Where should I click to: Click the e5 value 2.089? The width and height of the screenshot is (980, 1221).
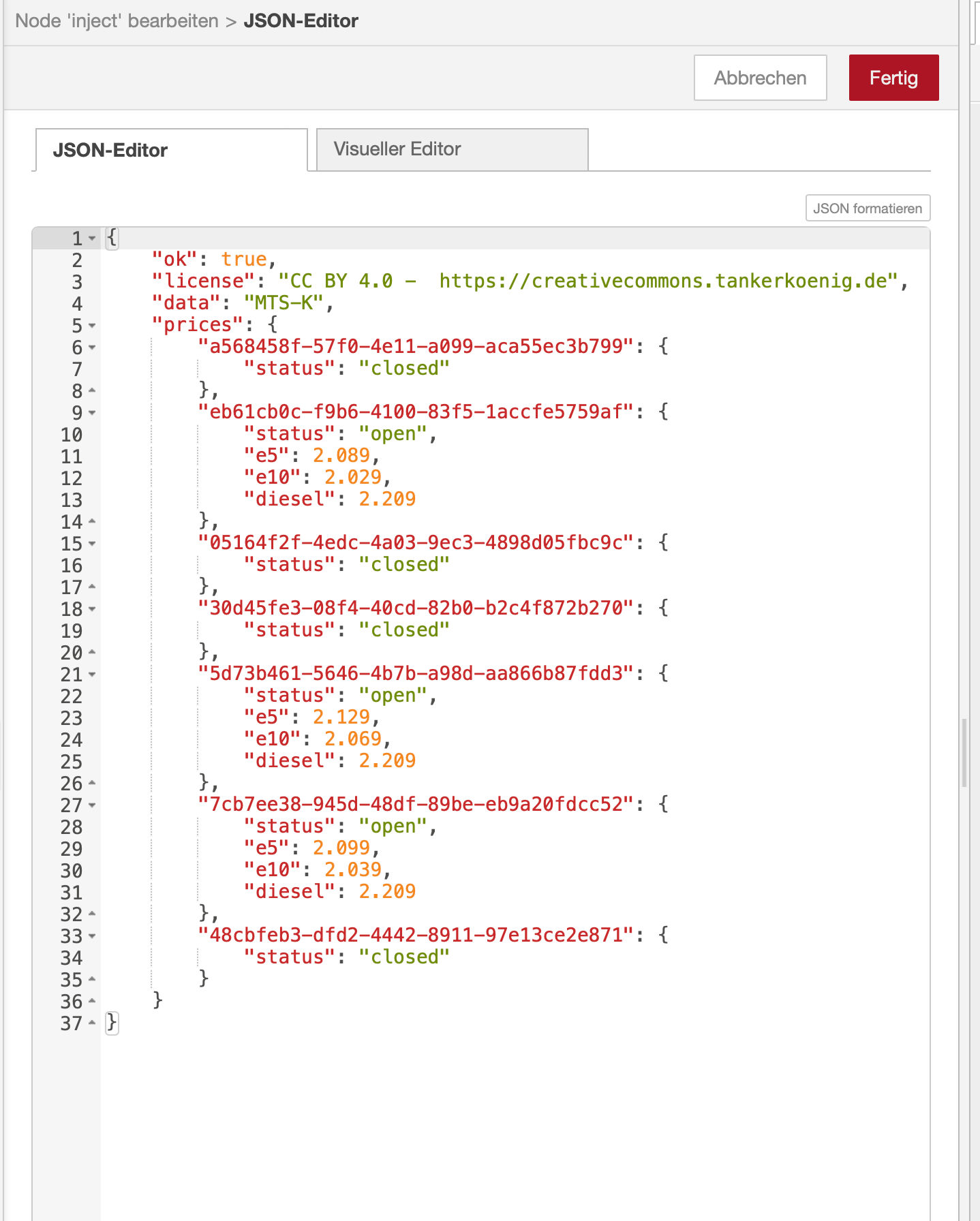tap(341, 456)
